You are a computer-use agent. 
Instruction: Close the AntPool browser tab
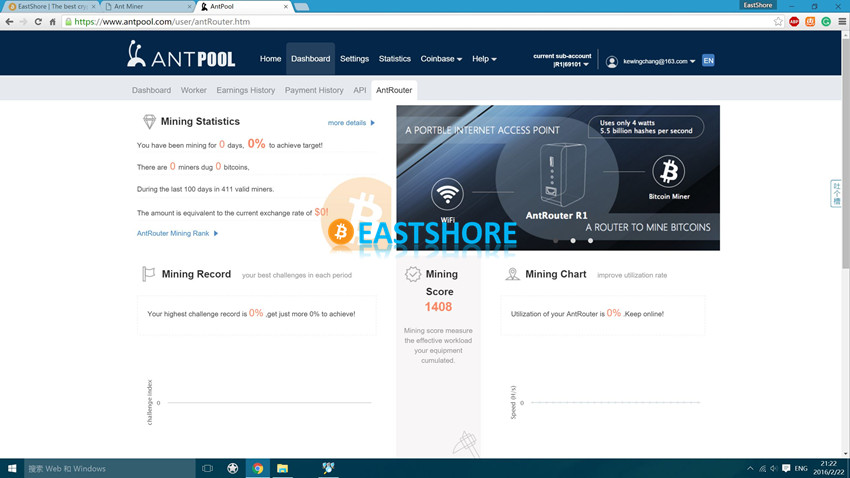click(286, 7)
